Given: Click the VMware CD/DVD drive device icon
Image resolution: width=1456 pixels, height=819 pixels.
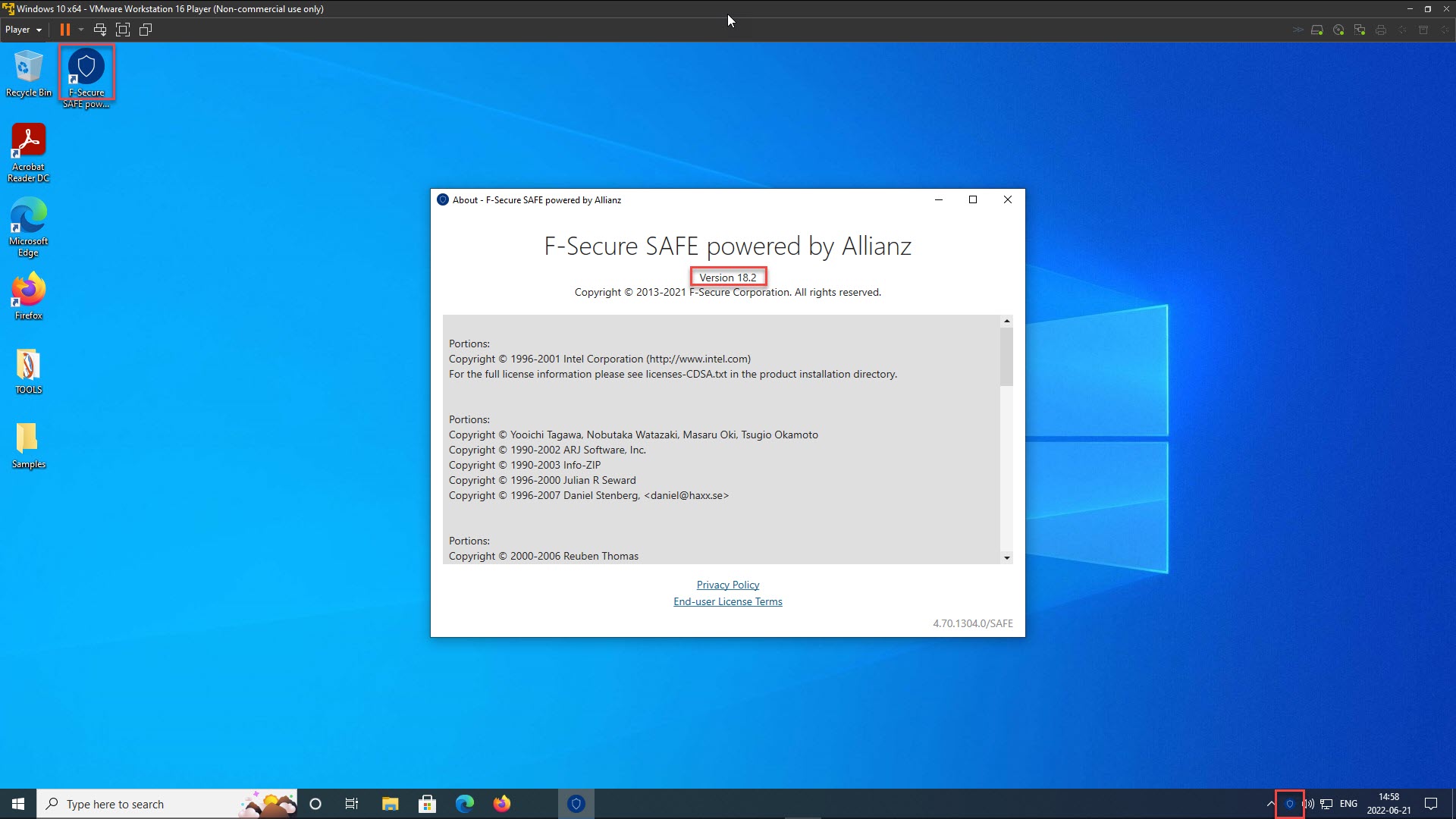Looking at the screenshot, I should (x=1338, y=30).
